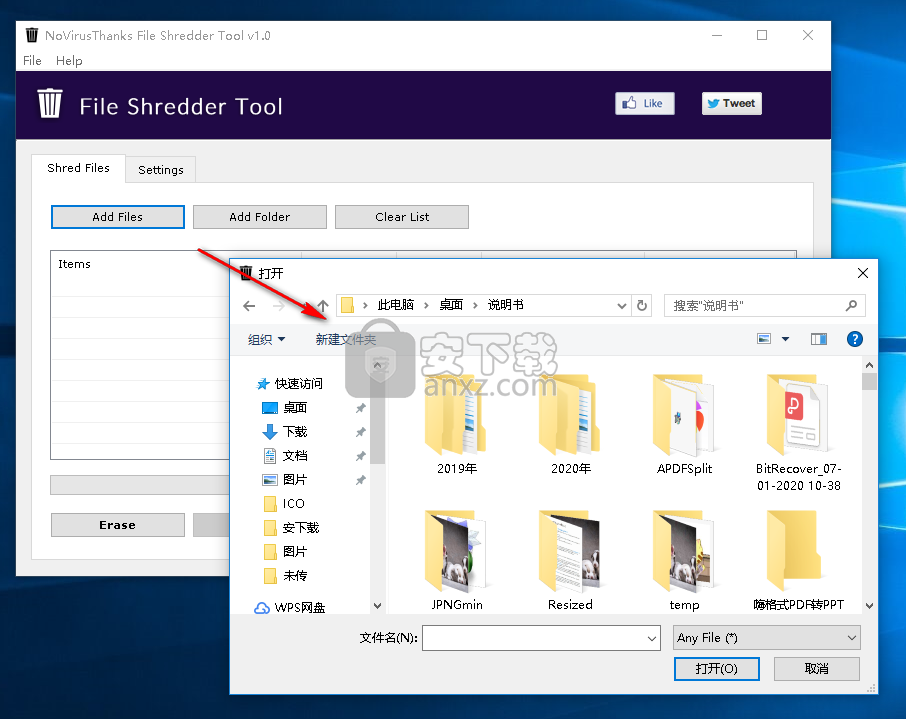
Task: Open the ICO folder in the sidebar
Action: [293, 503]
